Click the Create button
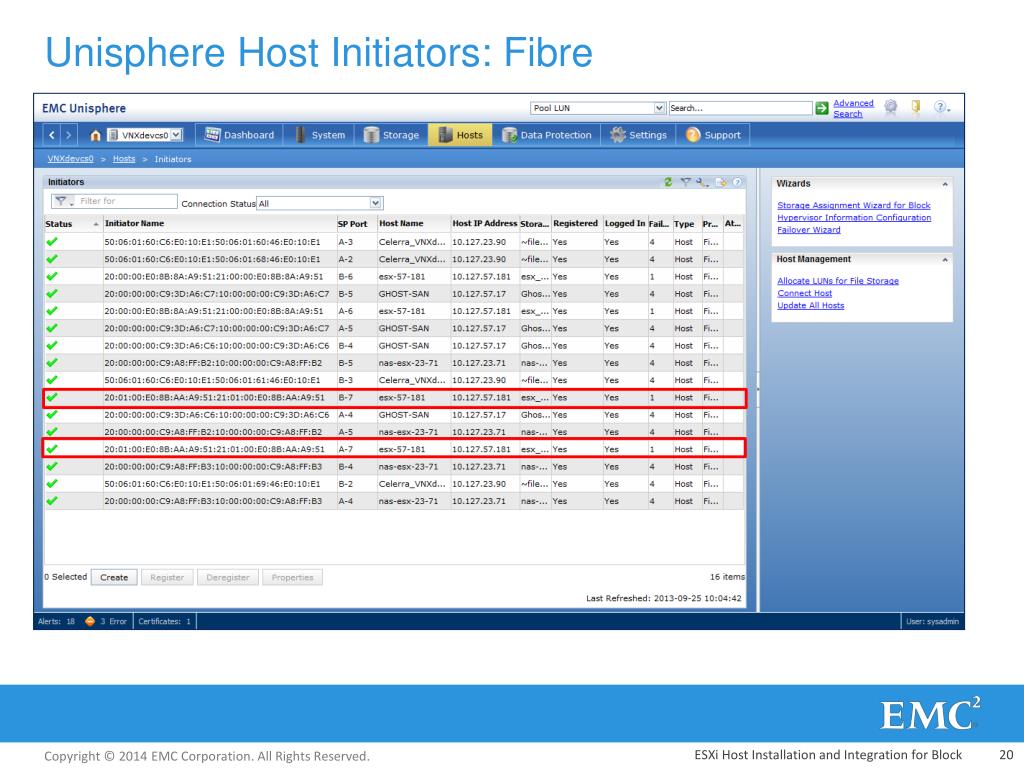 tap(114, 577)
